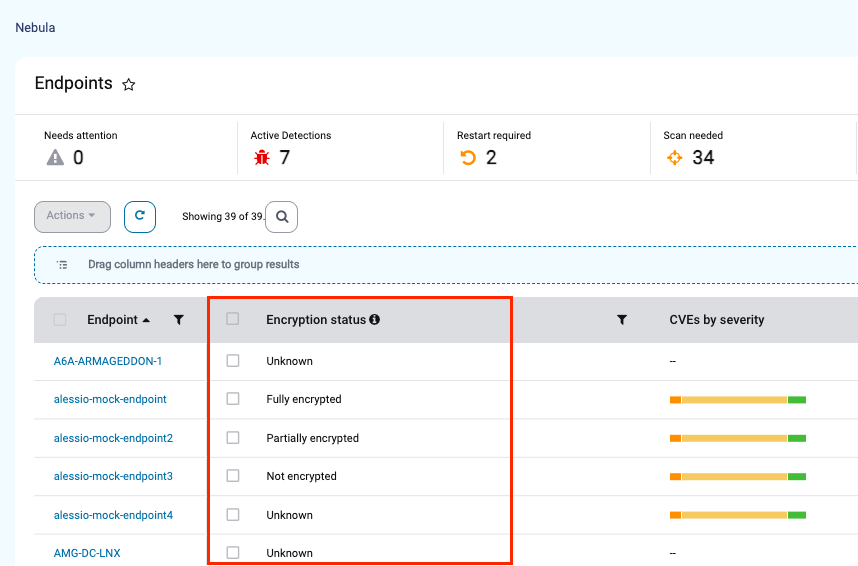Check the box for alessio-mock-endpoint3 row
The image size is (858, 566).
coord(233,476)
